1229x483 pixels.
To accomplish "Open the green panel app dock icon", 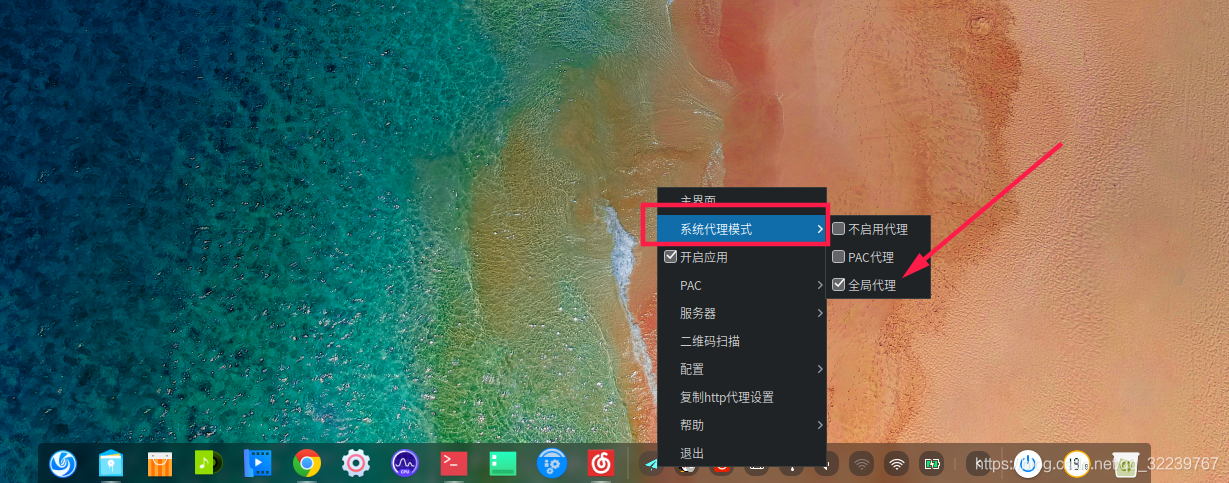I will 502,463.
